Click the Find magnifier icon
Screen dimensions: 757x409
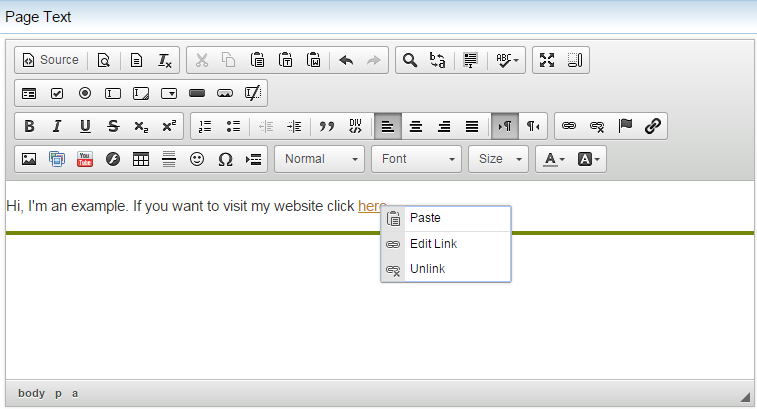[409, 60]
